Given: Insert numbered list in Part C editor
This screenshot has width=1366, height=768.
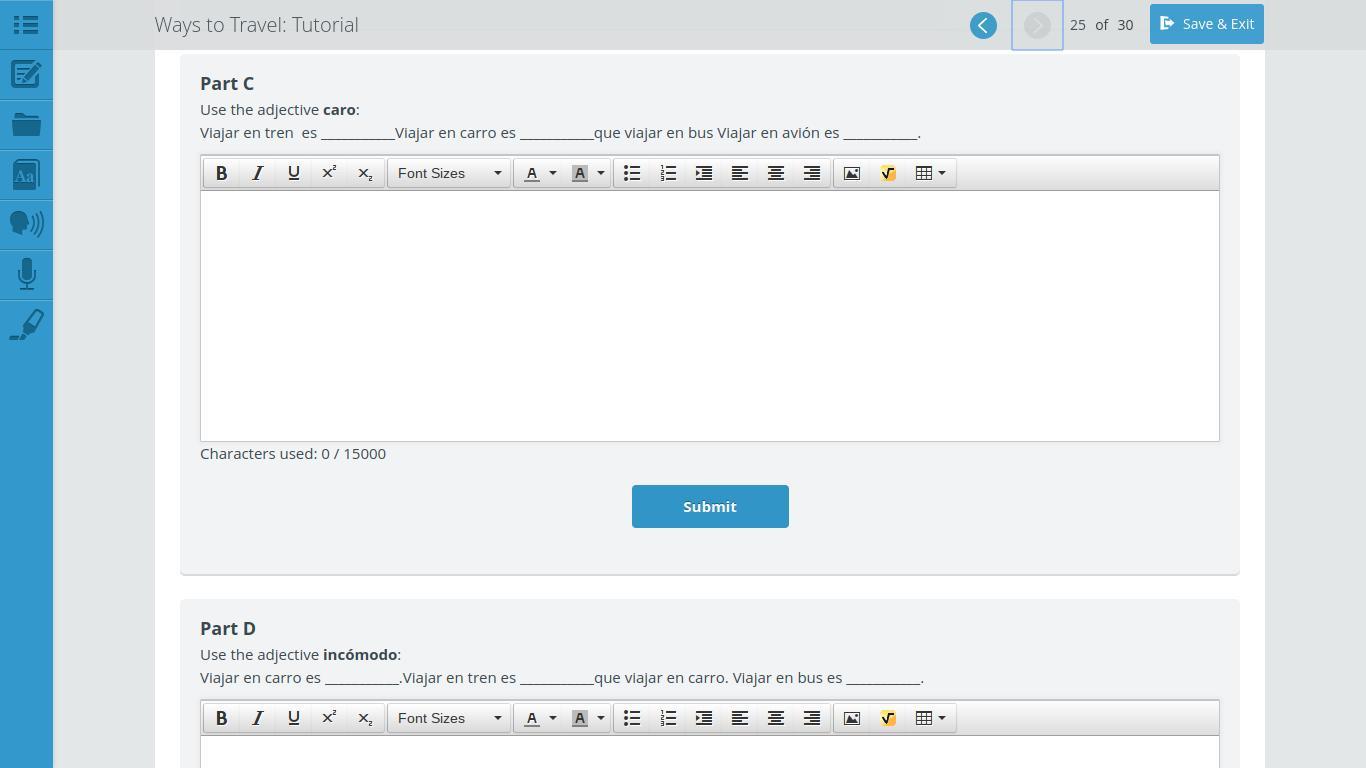Looking at the screenshot, I should tap(668, 173).
